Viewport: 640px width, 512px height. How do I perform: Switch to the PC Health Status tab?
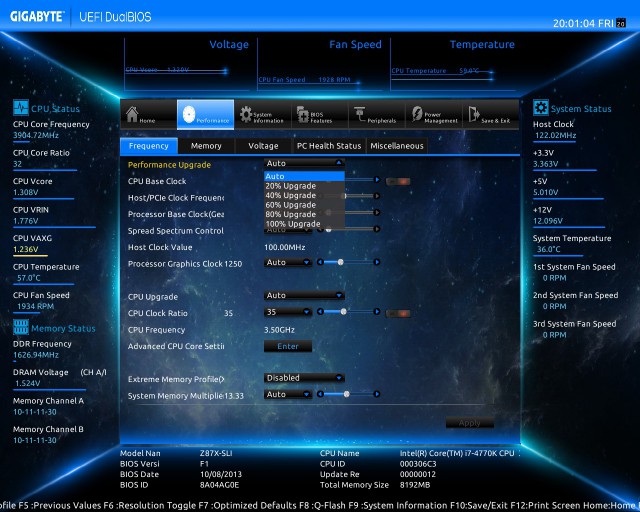(x=329, y=146)
